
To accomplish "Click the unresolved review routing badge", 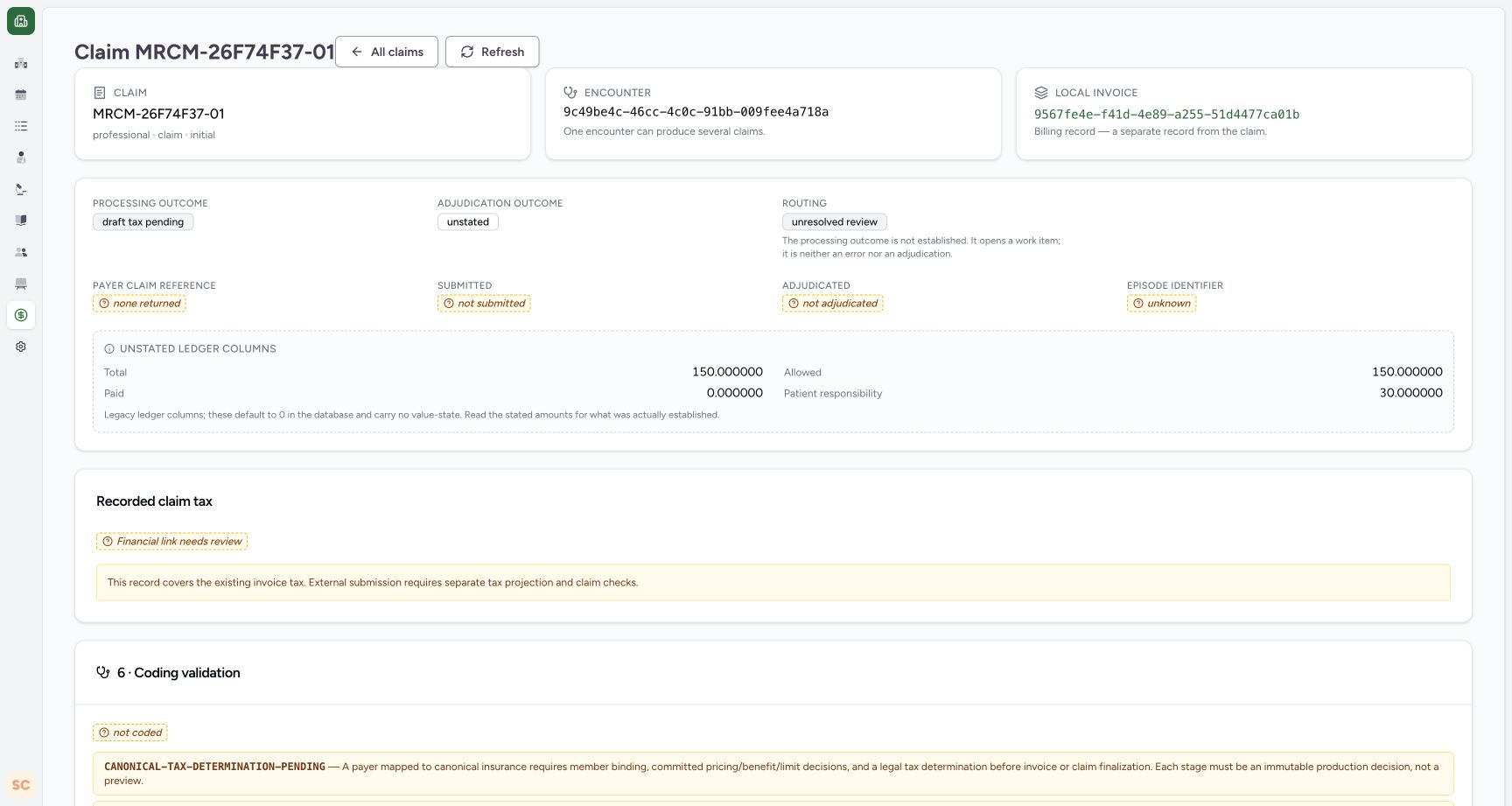I will pos(835,222).
